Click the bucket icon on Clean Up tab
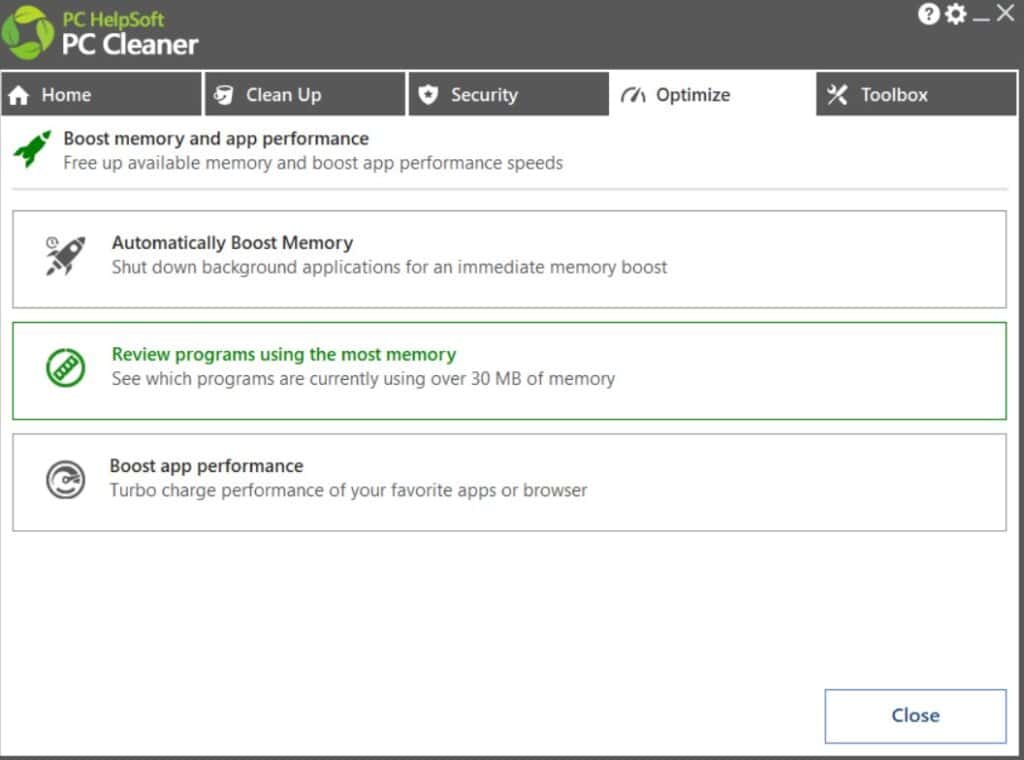The width and height of the screenshot is (1024, 760). point(223,95)
